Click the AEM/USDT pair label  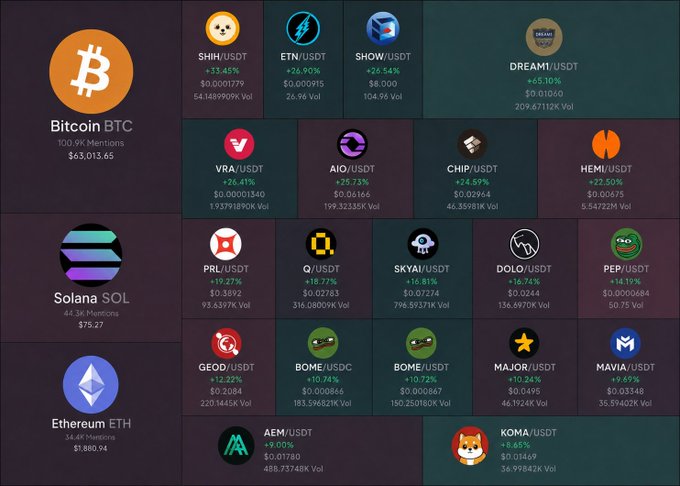tap(288, 433)
